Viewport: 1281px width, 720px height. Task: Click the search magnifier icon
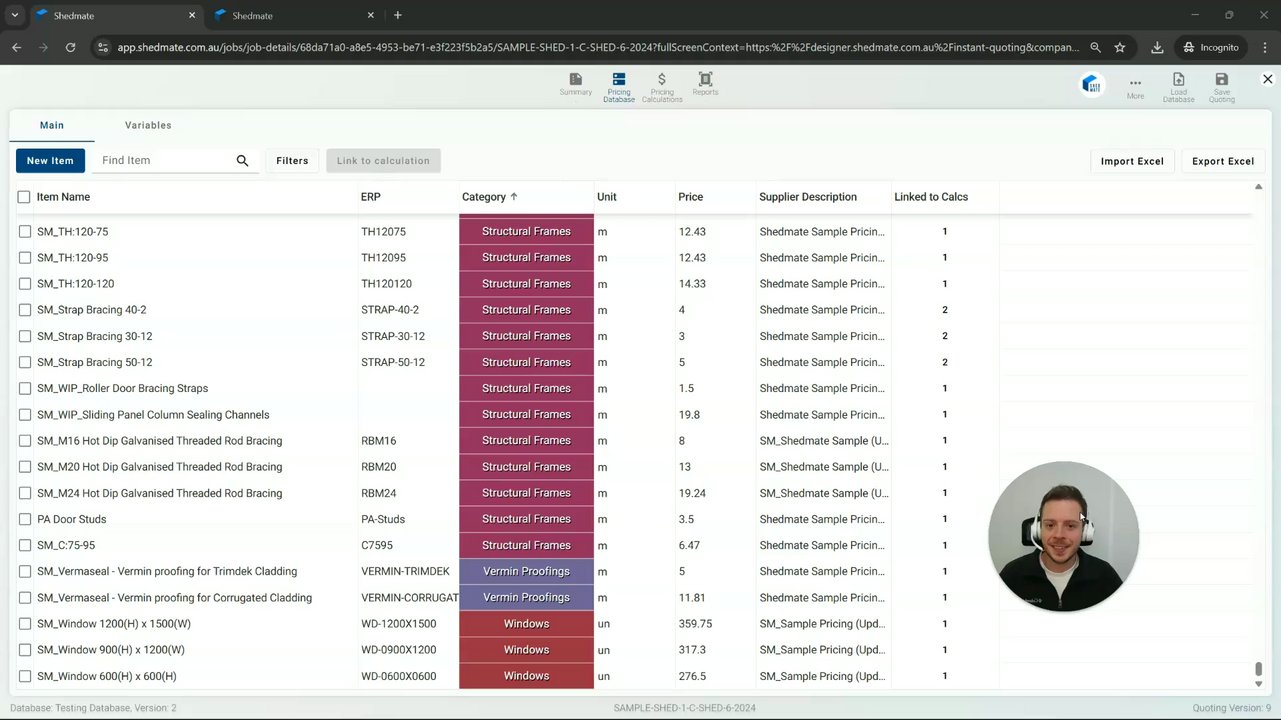click(242, 160)
